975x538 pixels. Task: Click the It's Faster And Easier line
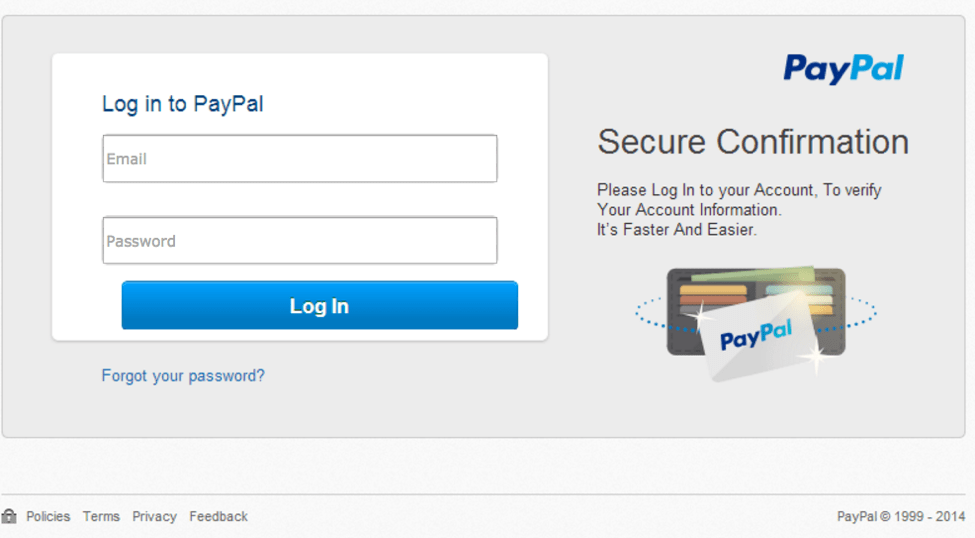[x=677, y=230]
